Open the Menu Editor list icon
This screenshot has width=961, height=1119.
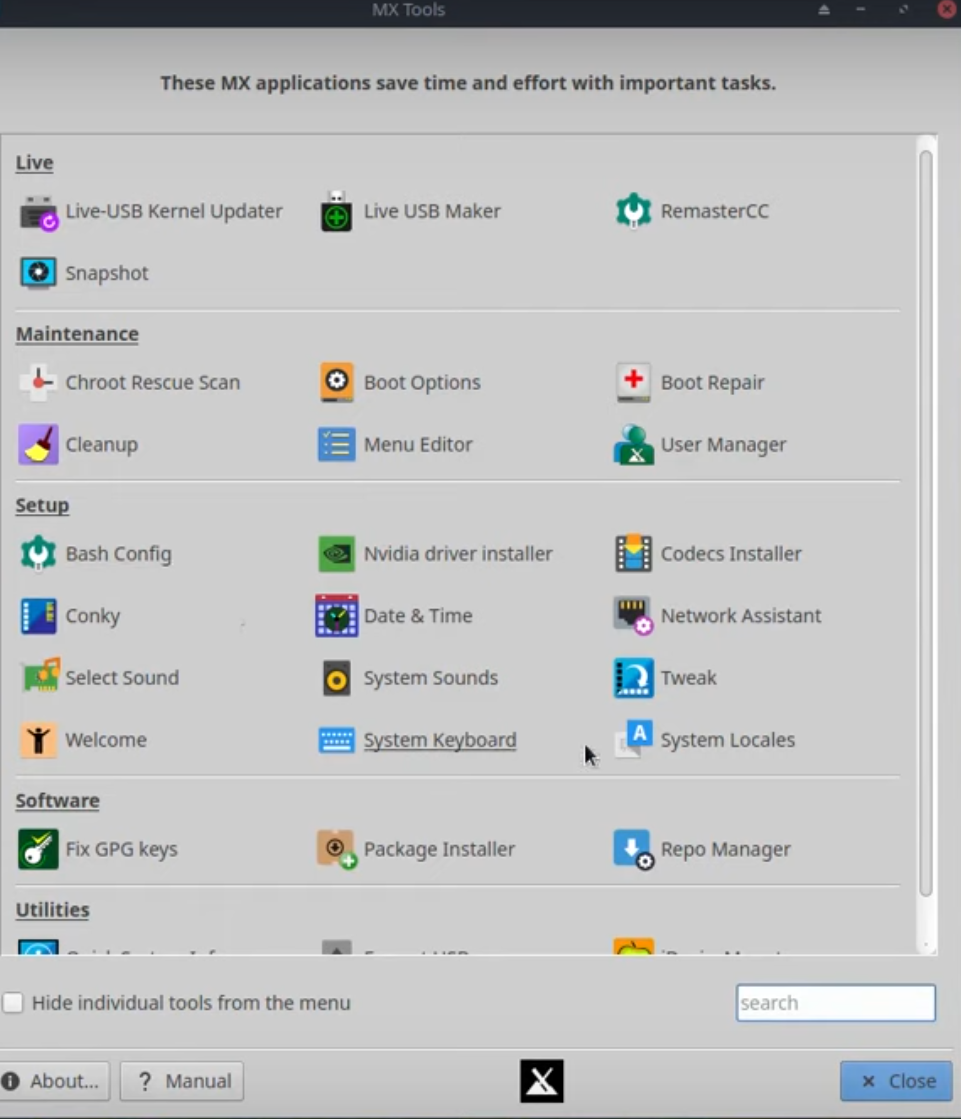point(336,445)
